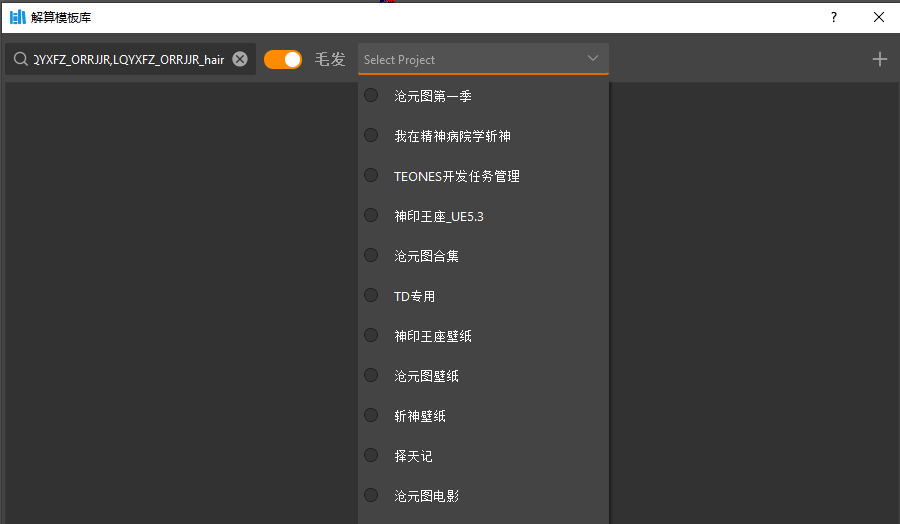The image size is (900, 524).
Task: Click the window help question mark
Action: point(834,17)
